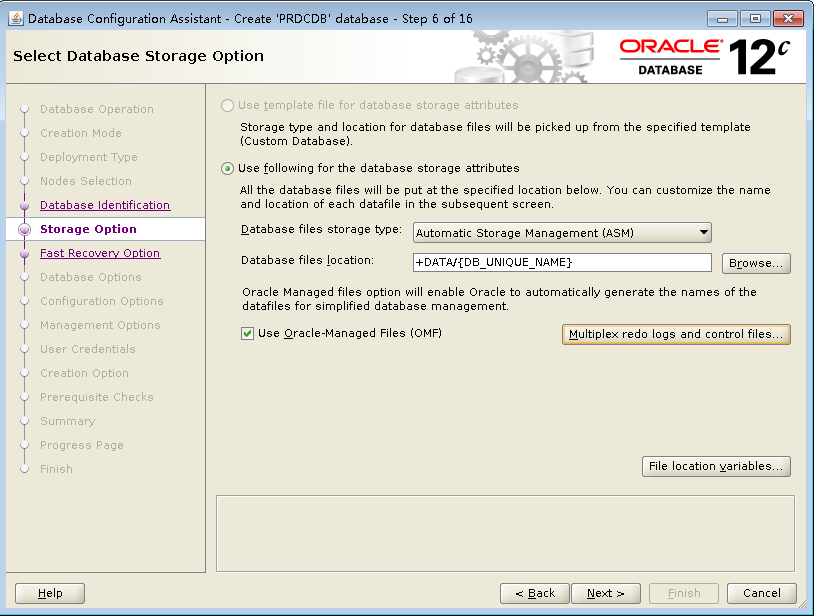Click Creation Option step in sidebar
This screenshot has width=814, height=616.
tap(84, 373)
